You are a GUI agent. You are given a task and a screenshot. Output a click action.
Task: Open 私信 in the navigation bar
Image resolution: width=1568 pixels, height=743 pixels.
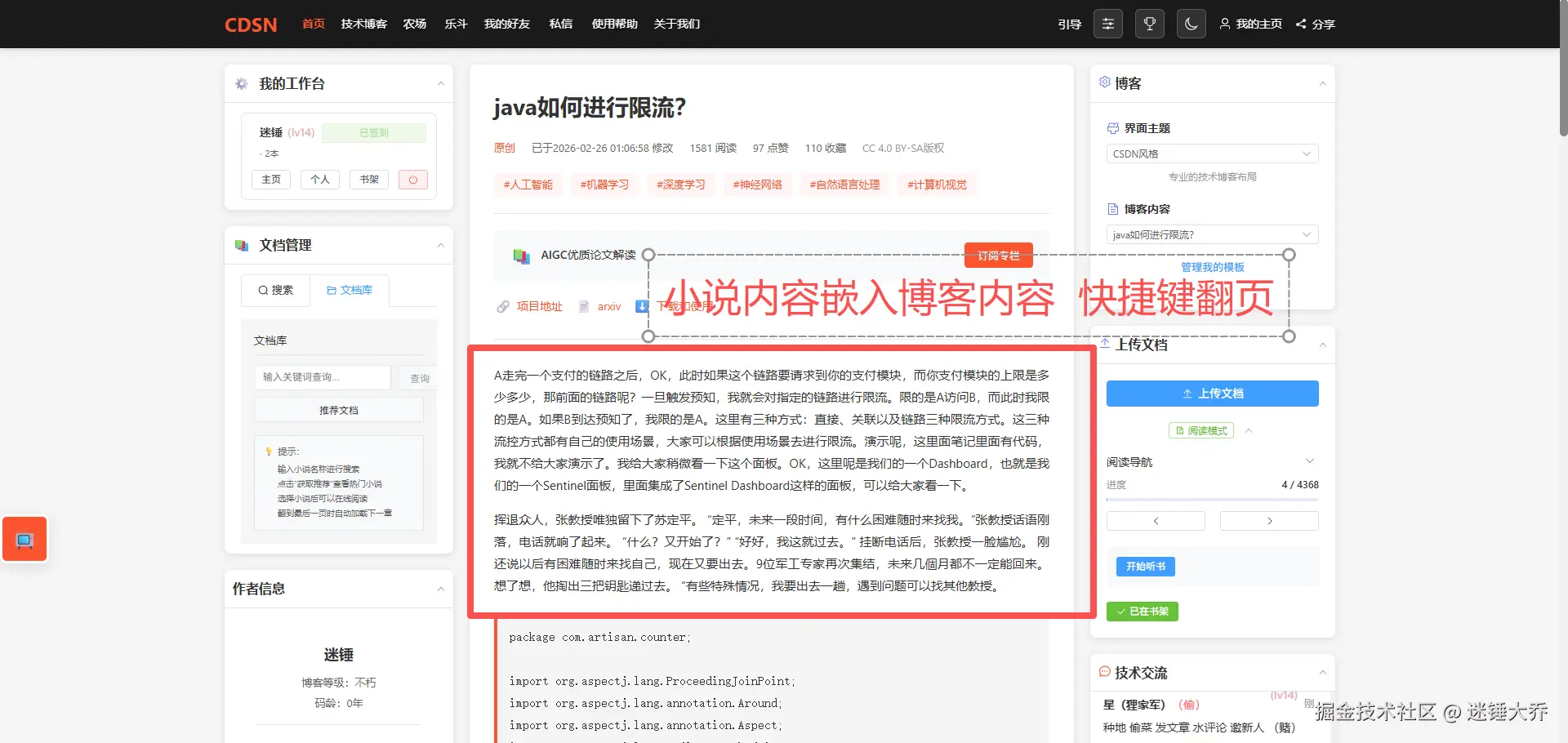(561, 24)
